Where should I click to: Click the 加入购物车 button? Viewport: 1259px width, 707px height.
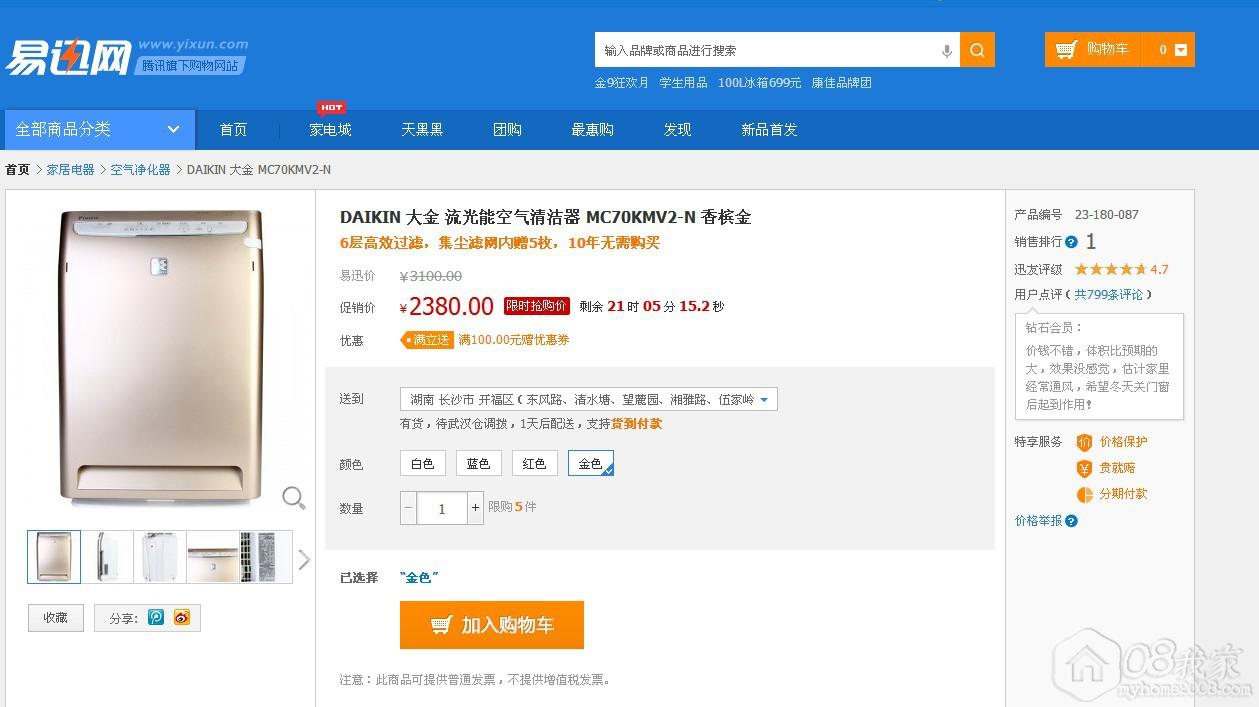[x=491, y=625]
